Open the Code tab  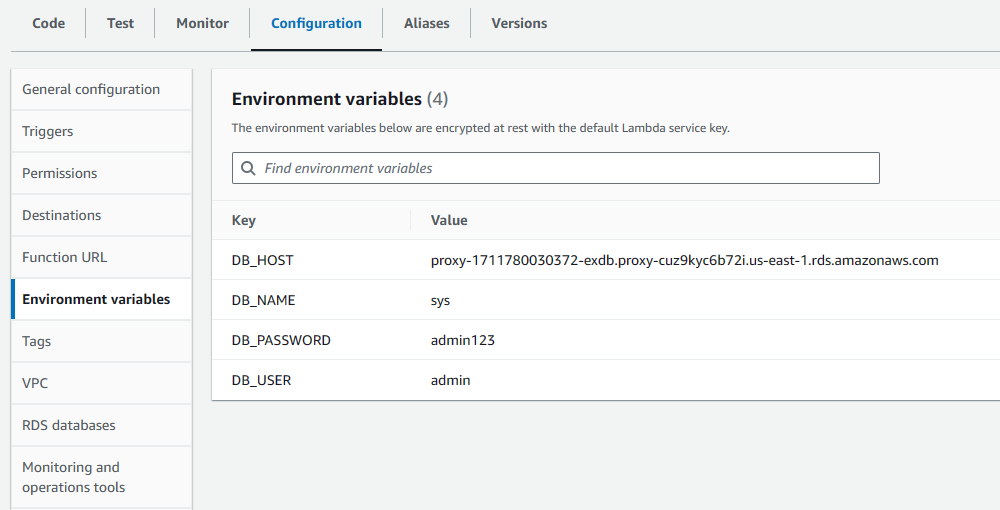(48, 23)
